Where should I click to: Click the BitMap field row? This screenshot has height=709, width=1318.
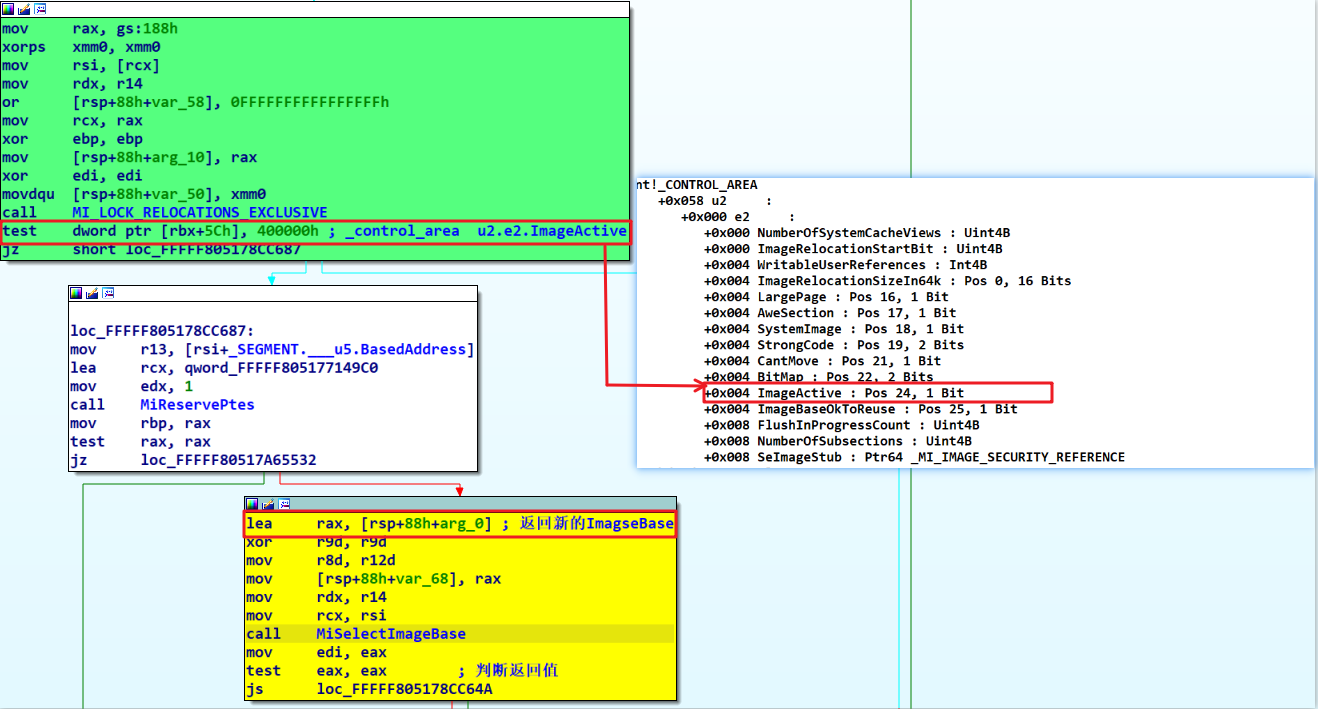click(818, 377)
